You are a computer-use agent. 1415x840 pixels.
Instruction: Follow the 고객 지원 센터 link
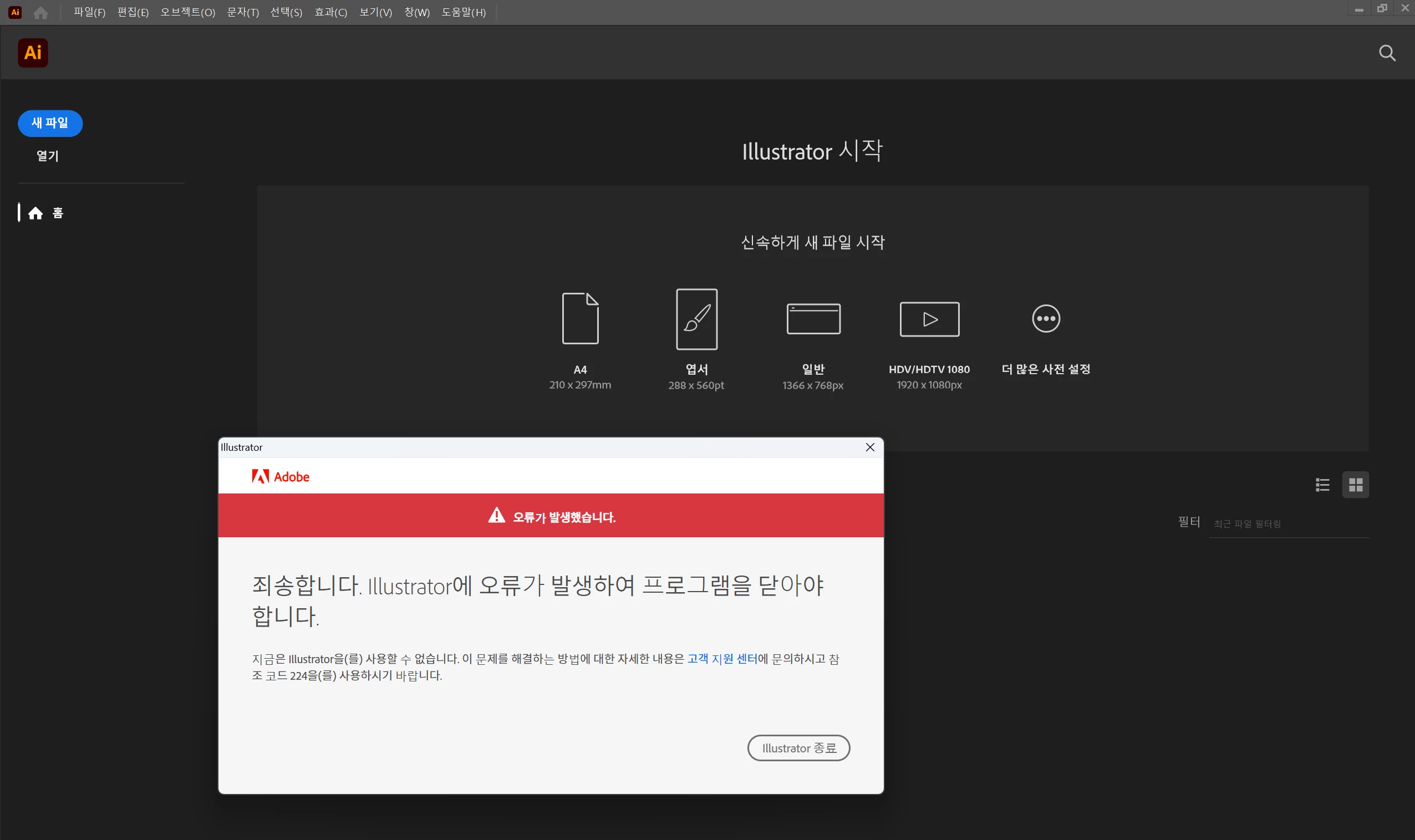click(x=722, y=658)
